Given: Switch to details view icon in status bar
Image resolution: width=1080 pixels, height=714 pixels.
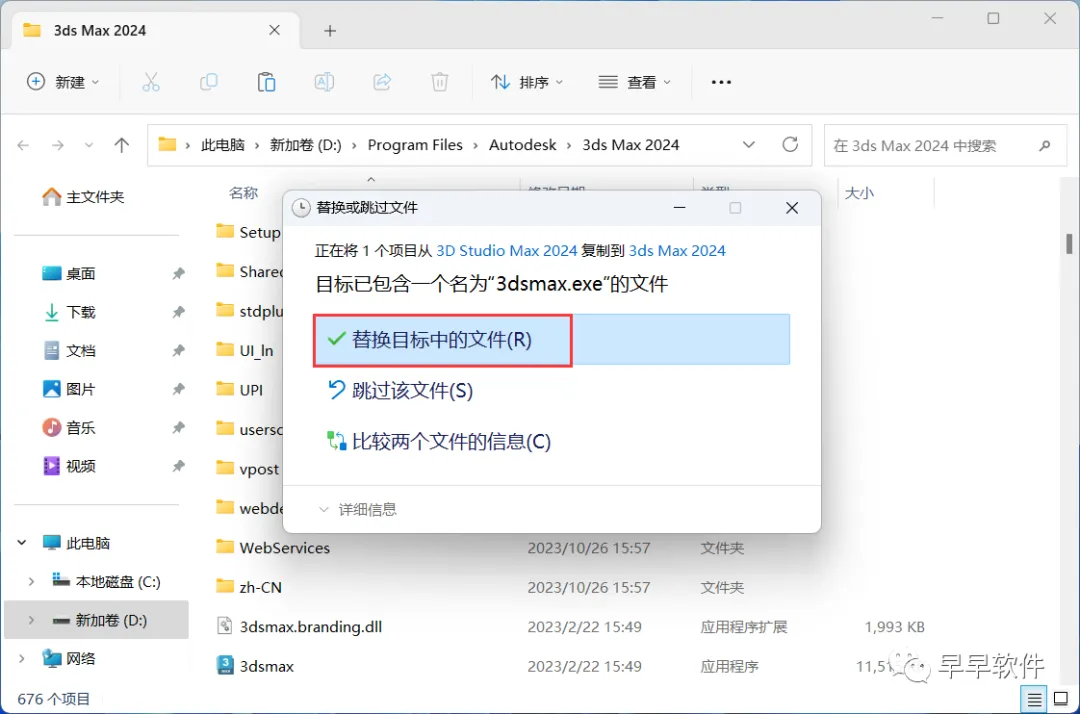Looking at the screenshot, I should pos(1034,700).
